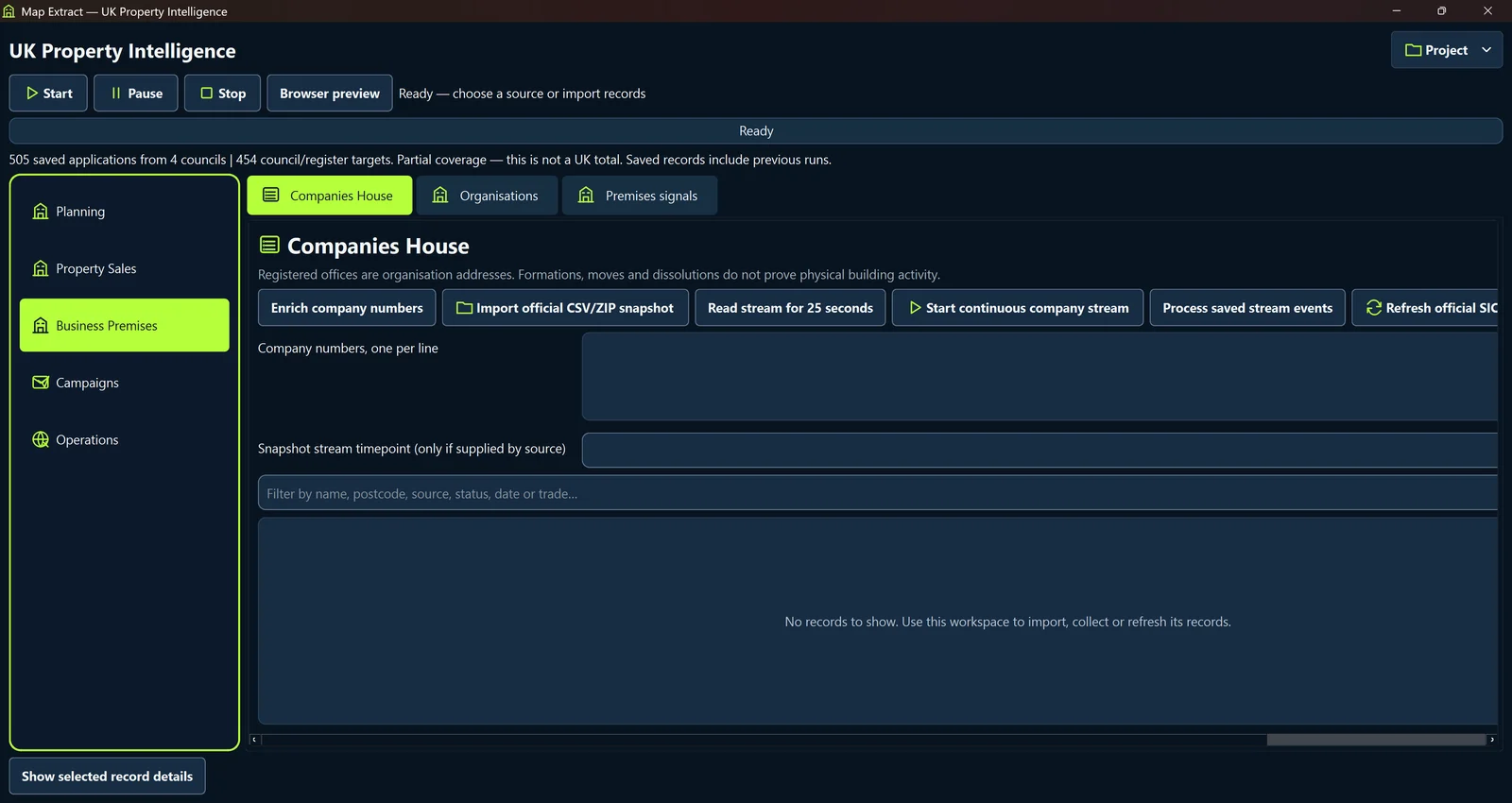Minimize the Map Extract window
The height and width of the screenshot is (803, 1512).
click(1397, 11)
